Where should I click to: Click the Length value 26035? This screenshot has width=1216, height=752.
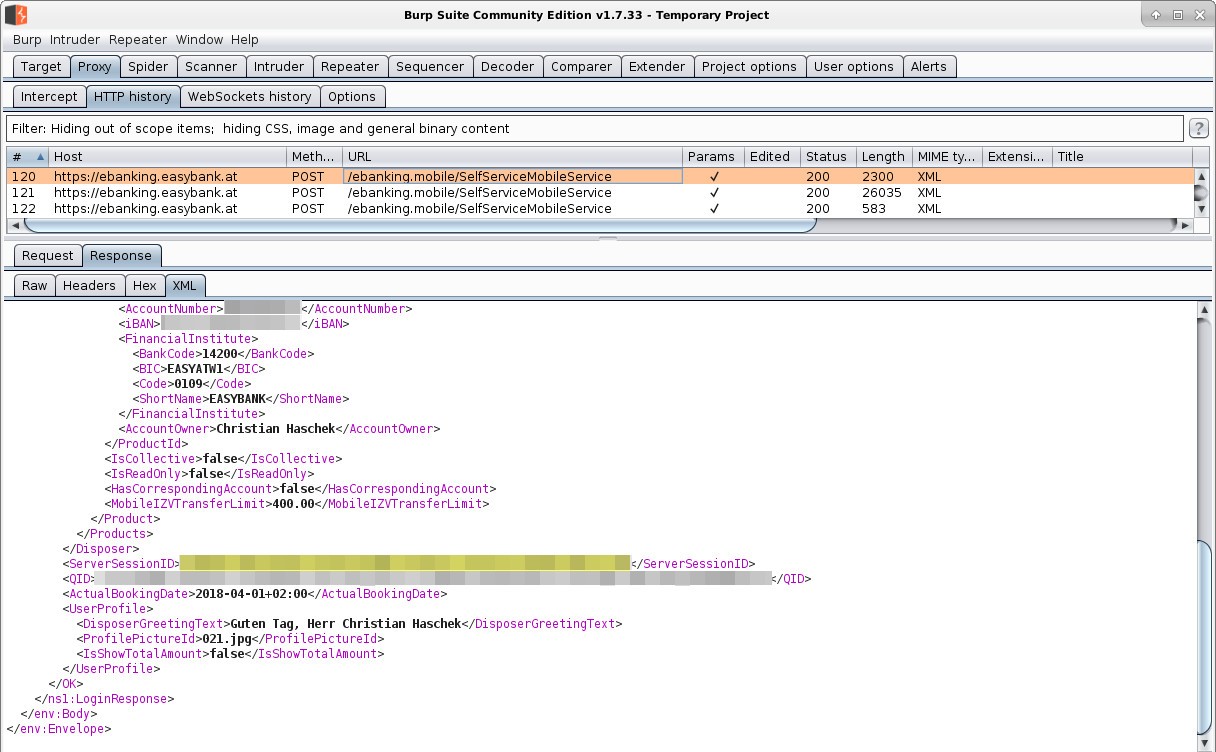pos(882,193)
